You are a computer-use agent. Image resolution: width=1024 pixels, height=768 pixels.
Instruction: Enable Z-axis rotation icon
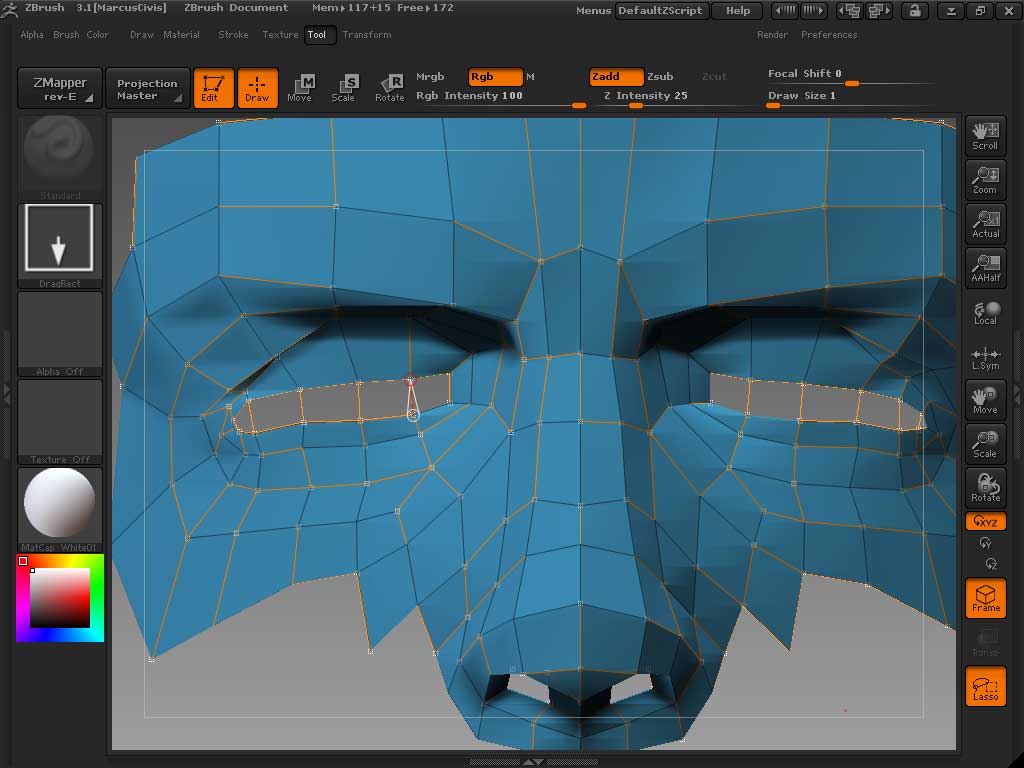coord(991,564)
